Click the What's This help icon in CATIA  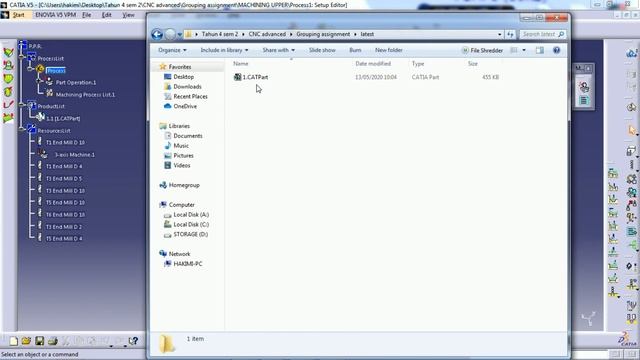coord(133,341)
